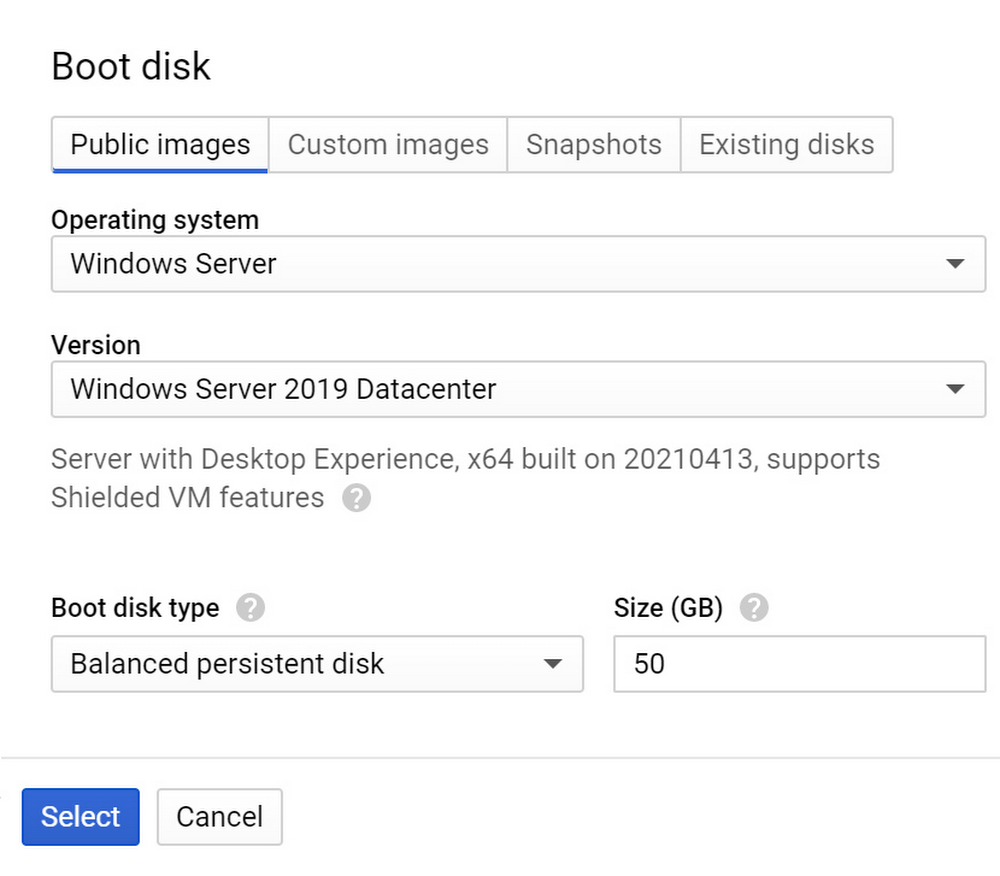Open the Existing disks tab

click(x=786, y=145)
